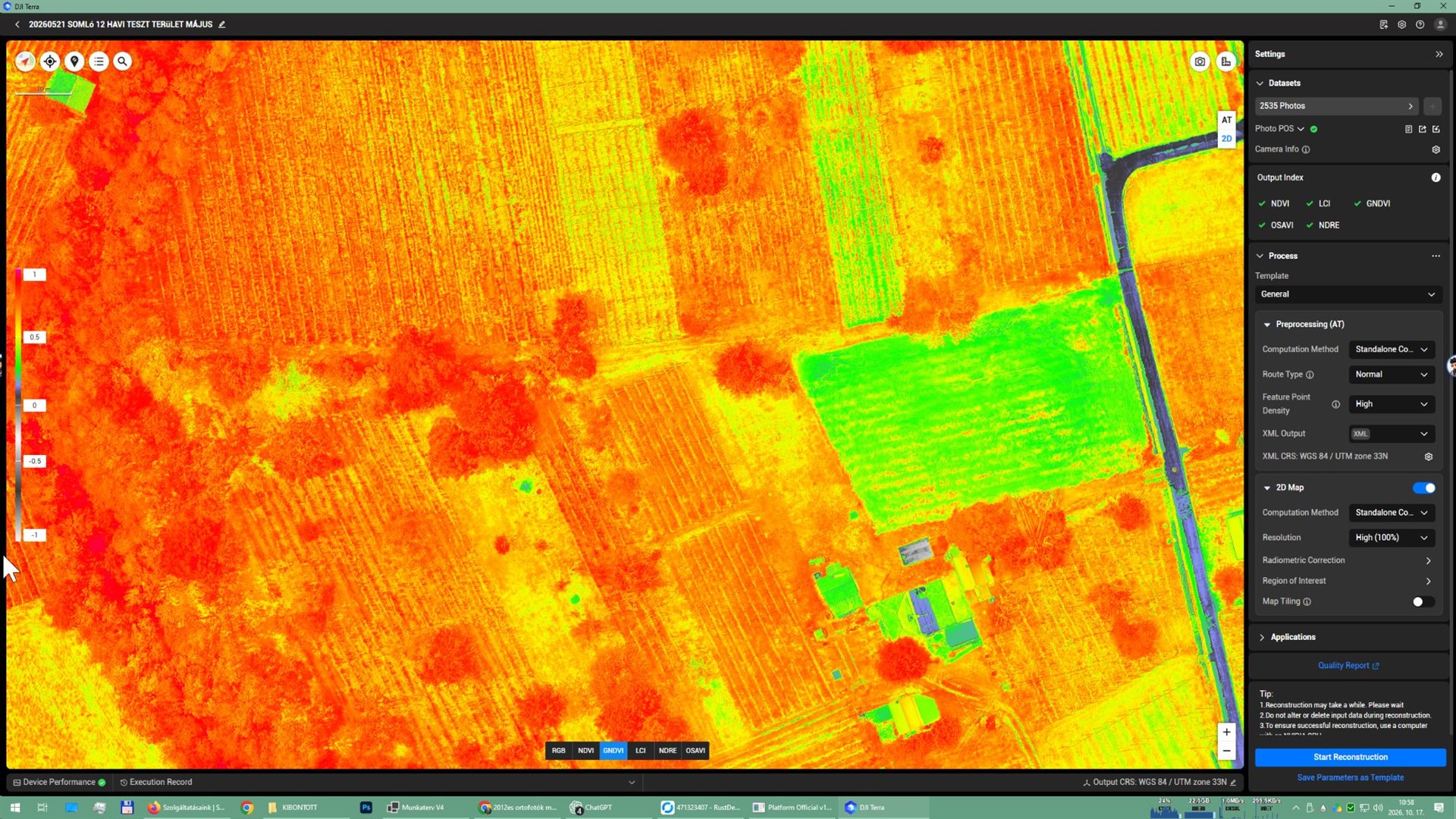Open the Quality Report link
The width and height of the screenshot is (1456, 819).
1348,666
